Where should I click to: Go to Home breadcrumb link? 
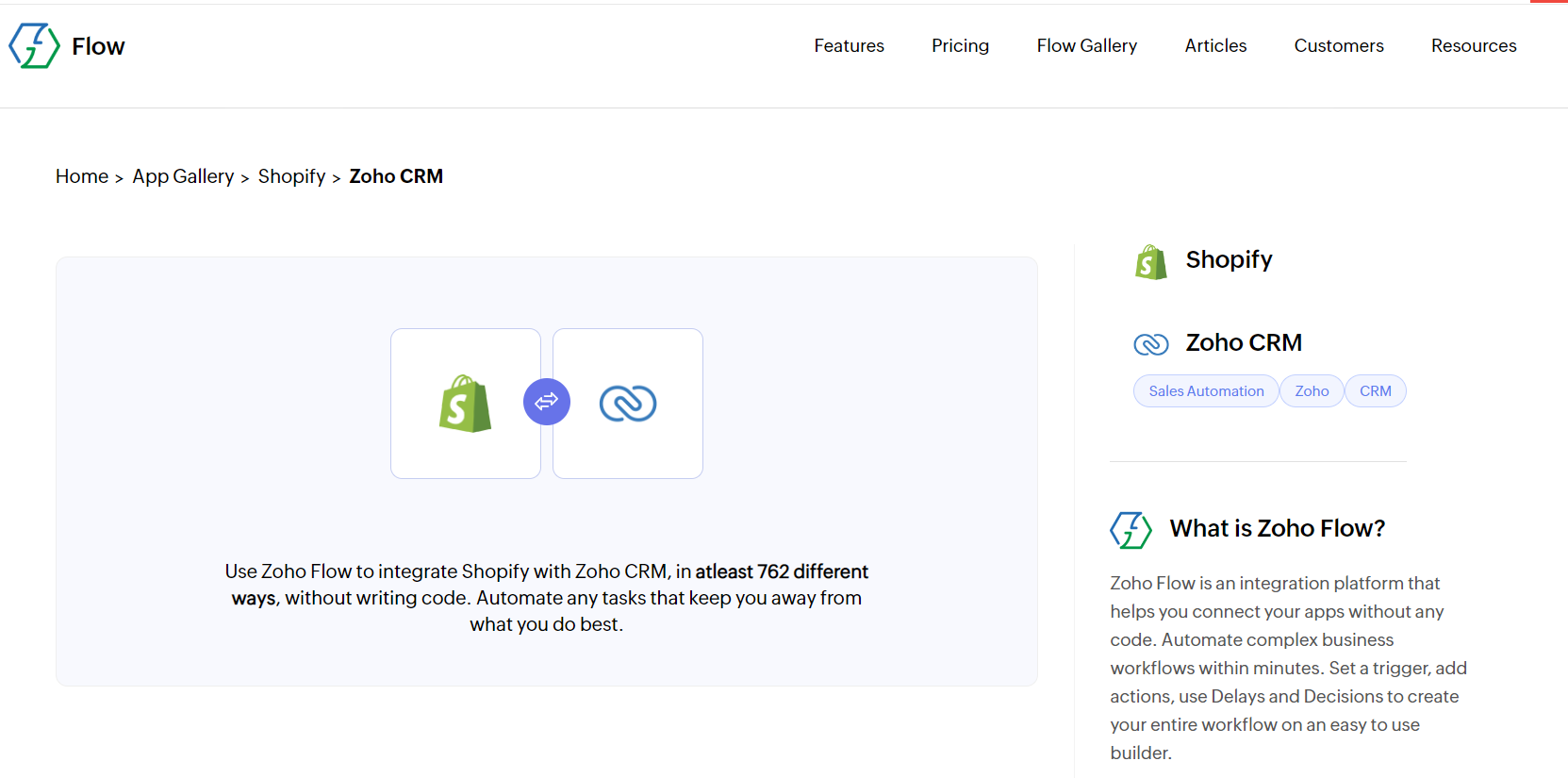point(82,176)
